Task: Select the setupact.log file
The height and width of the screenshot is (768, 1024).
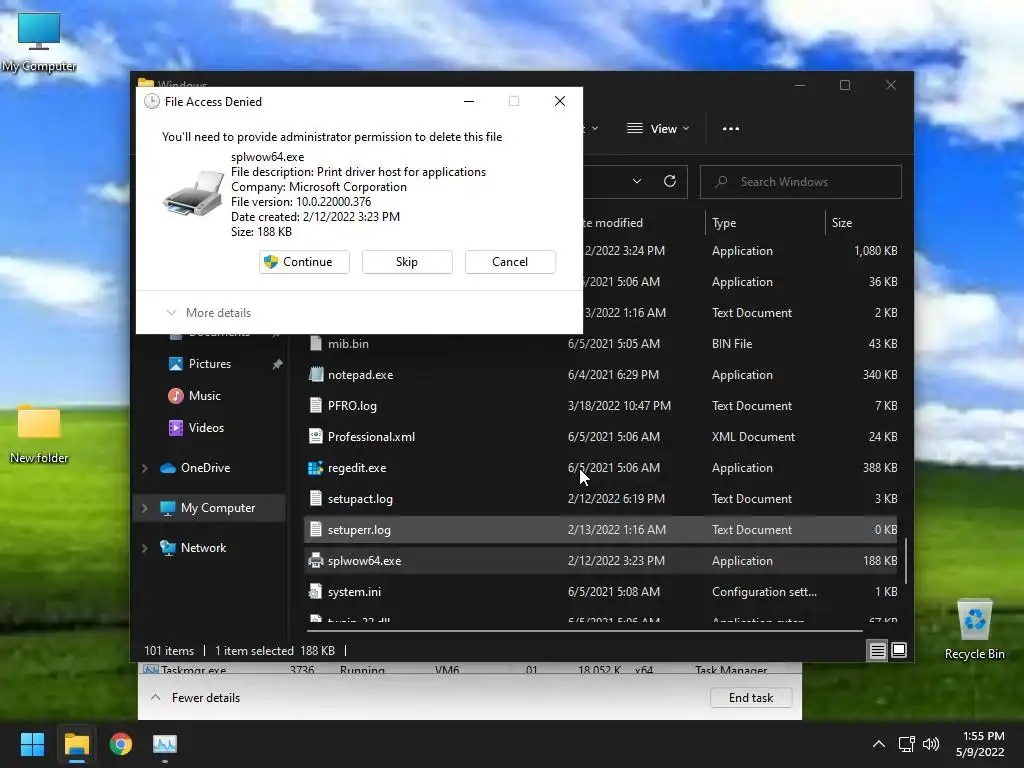Action: pos(360,499)
